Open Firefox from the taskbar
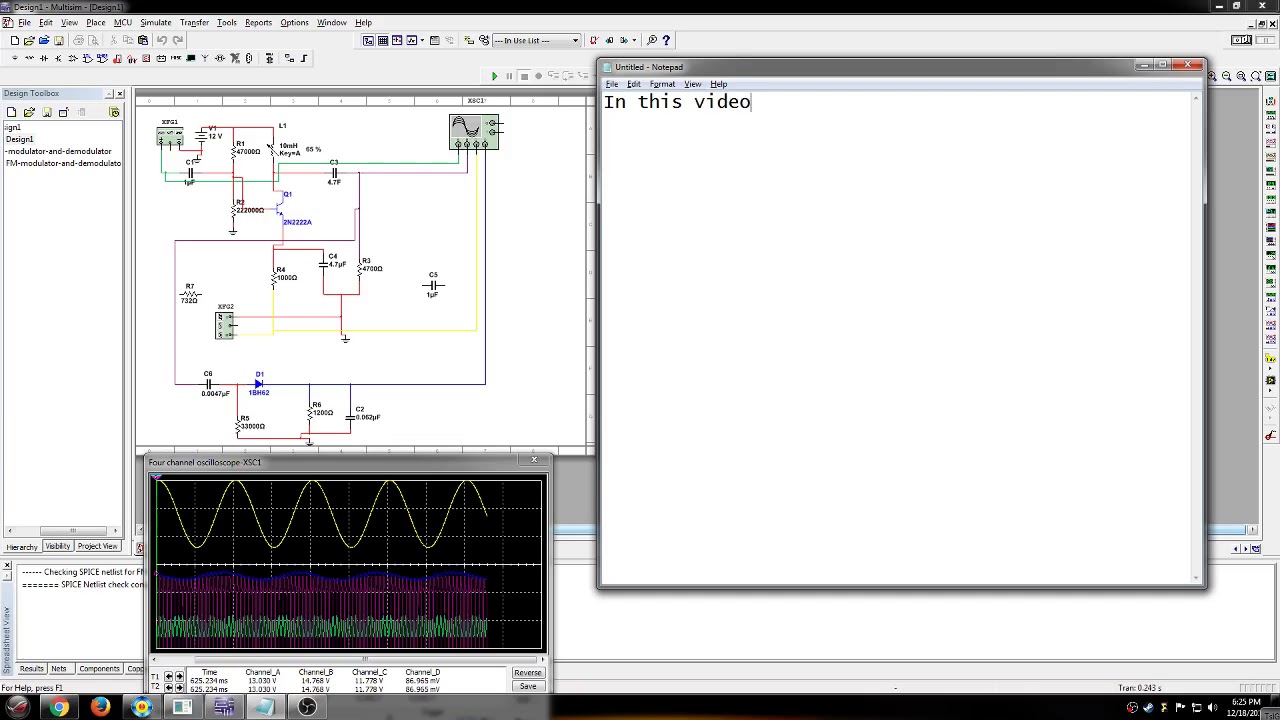 coord(100,707)
